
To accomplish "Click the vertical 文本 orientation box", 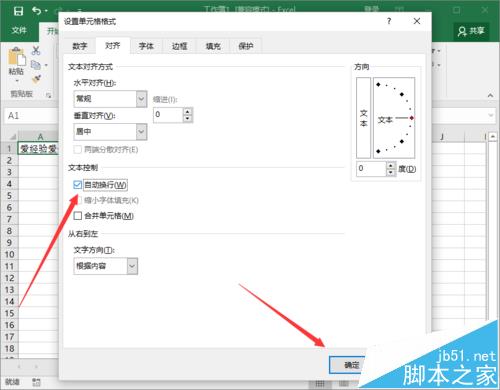I will click(363, 118).
